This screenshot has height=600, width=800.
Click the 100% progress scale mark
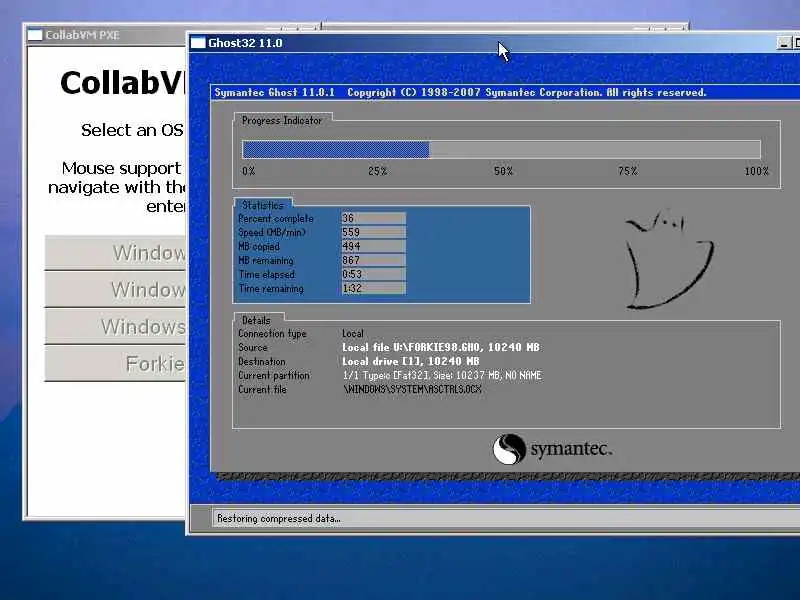(757, 171)
